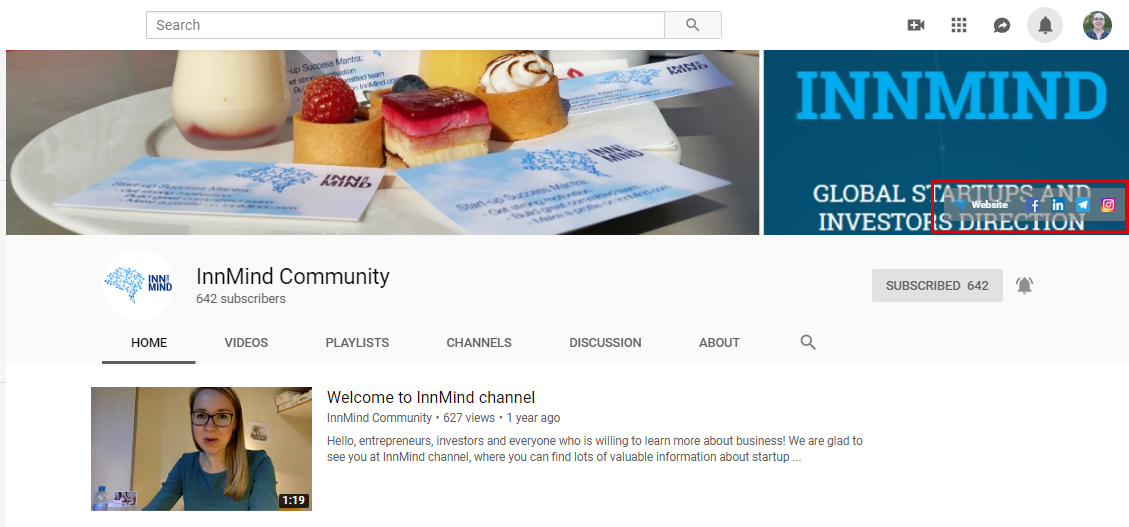The width and height of the screenshot is (1129, 527).
Task: Click the SUBSCRIBED 642 button
Action: [937, 286]
